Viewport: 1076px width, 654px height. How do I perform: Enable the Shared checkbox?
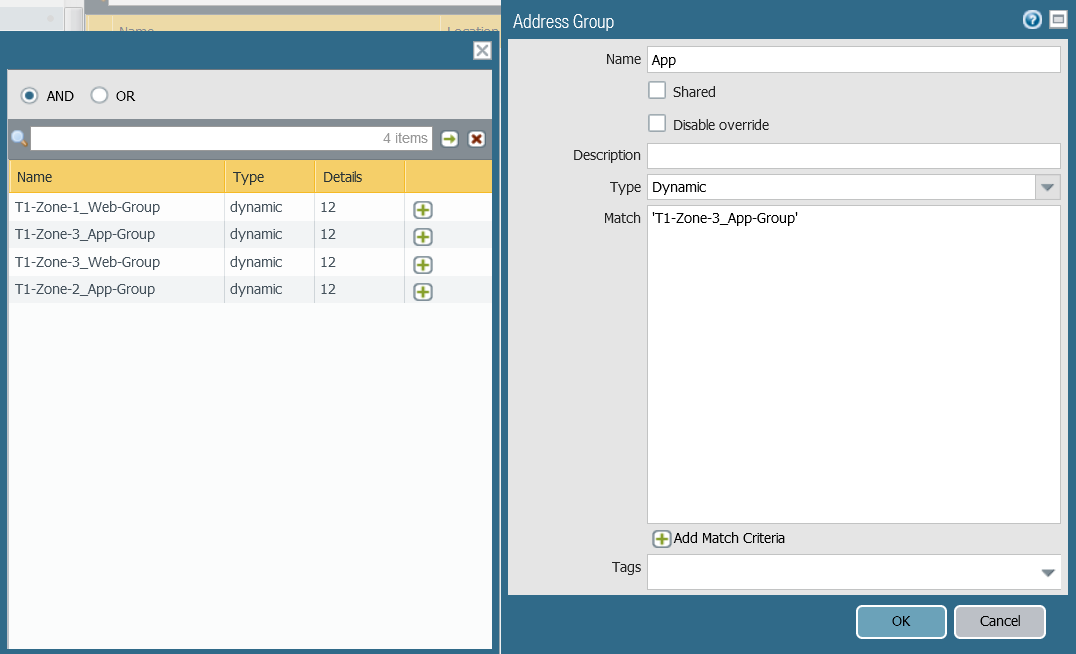pos(657,91)
